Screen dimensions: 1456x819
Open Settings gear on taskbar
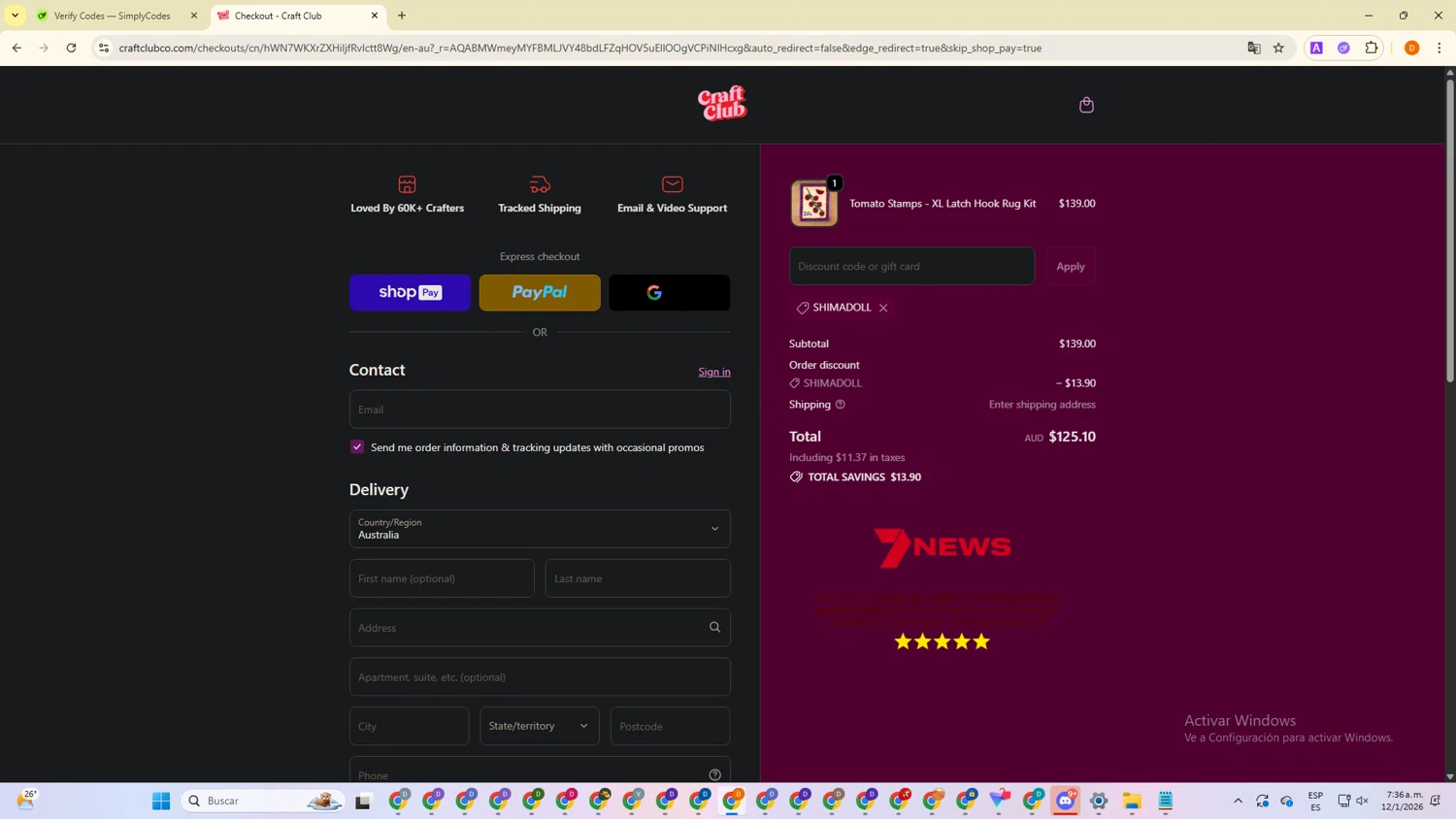[x=1099, y=801]
